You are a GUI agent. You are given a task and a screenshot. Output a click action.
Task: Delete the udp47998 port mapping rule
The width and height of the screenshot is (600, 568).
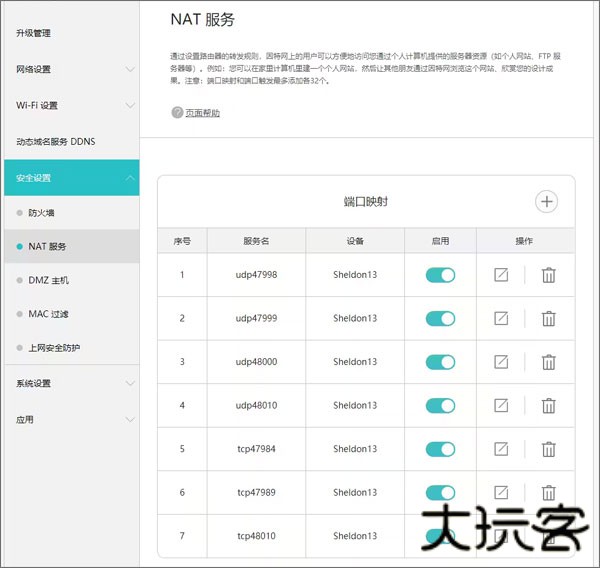pos(548,275)
